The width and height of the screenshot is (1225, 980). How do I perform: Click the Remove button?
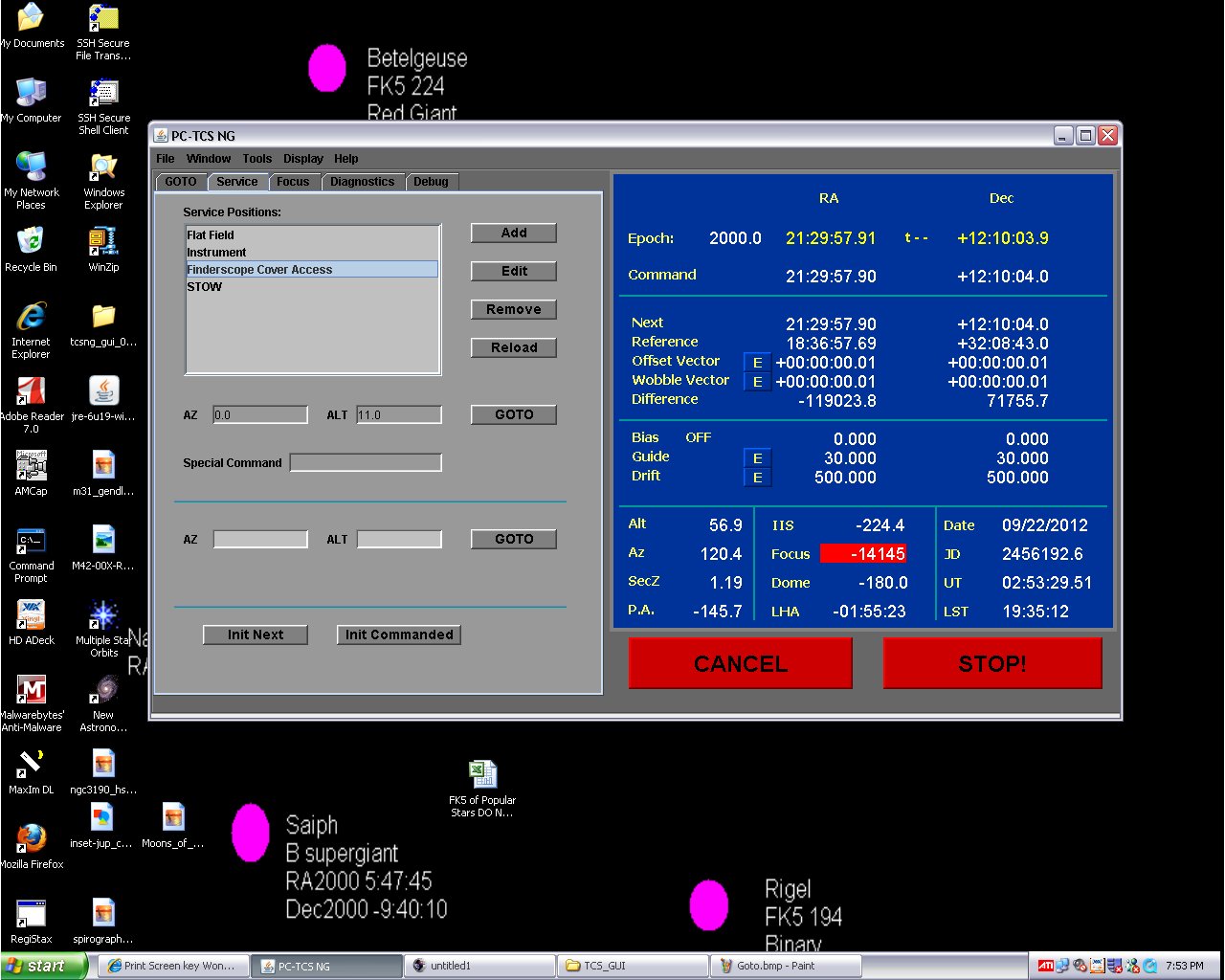(514, 309)
